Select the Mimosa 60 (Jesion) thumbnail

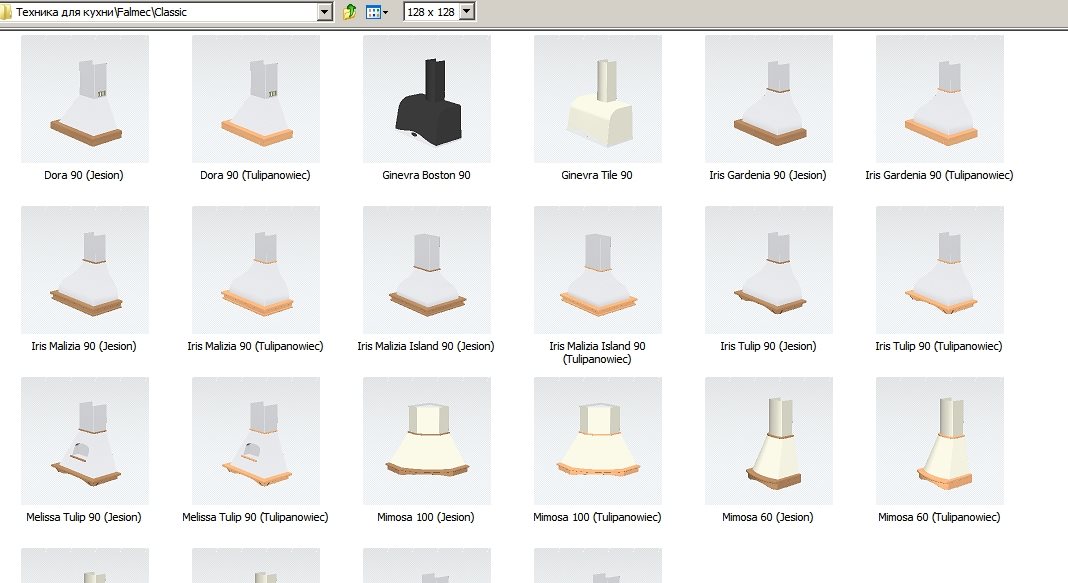point(769,441)
